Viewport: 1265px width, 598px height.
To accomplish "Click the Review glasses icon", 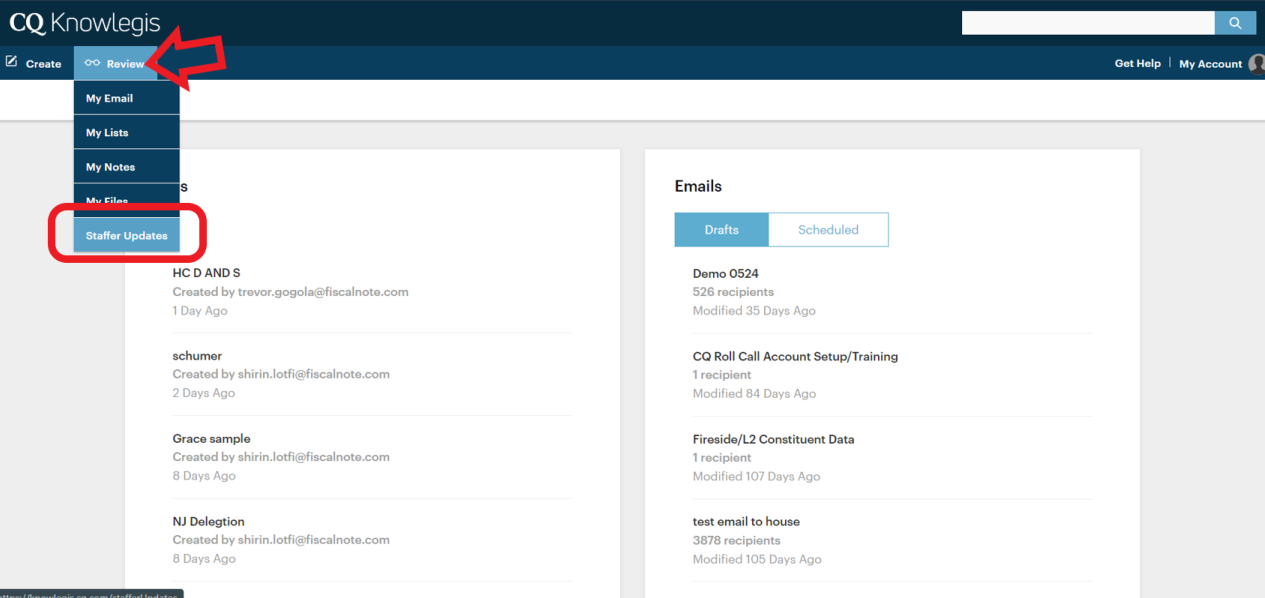I will pyautogui.click(x=92, y=63).
